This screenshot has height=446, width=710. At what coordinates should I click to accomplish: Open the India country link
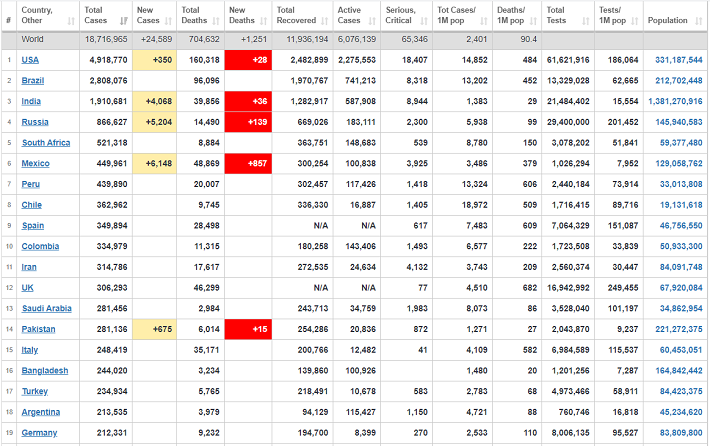coord(31,101)
